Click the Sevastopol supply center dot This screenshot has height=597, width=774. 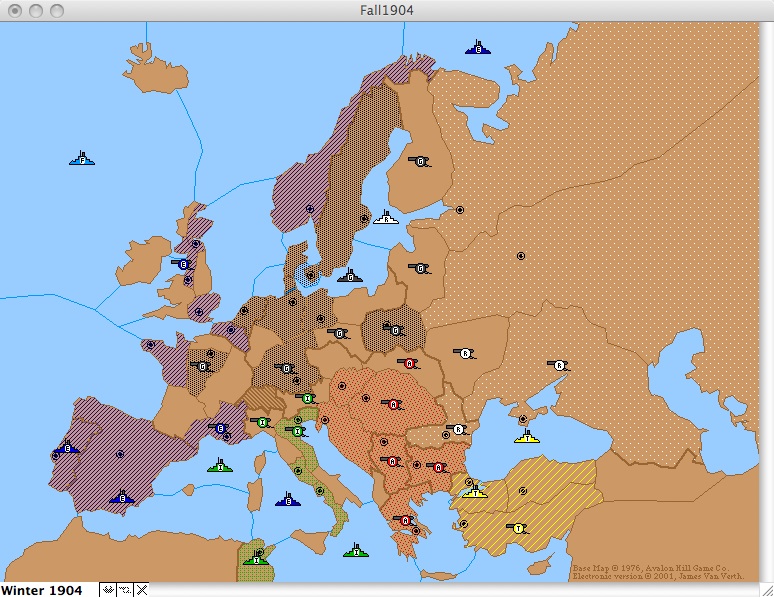(x=523, y=419)
